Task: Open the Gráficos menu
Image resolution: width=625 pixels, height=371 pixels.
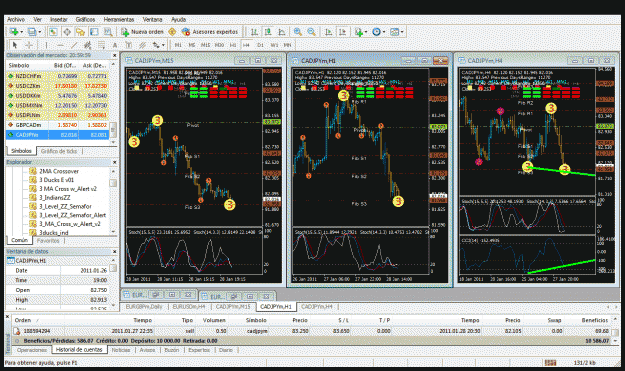Action: point(85,19)
